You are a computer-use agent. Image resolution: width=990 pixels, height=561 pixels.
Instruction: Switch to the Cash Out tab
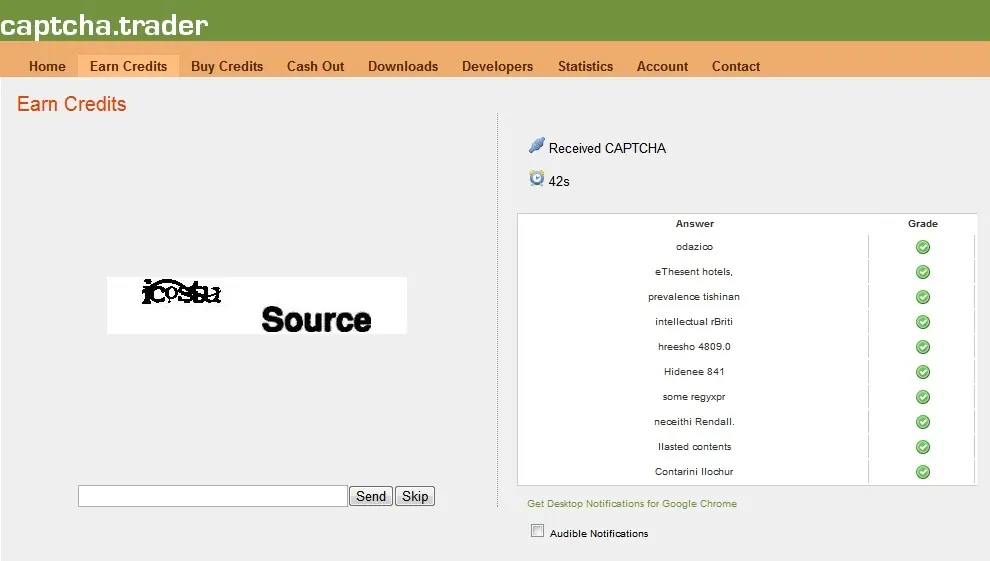pyautogui.click(x=315, y=66)
